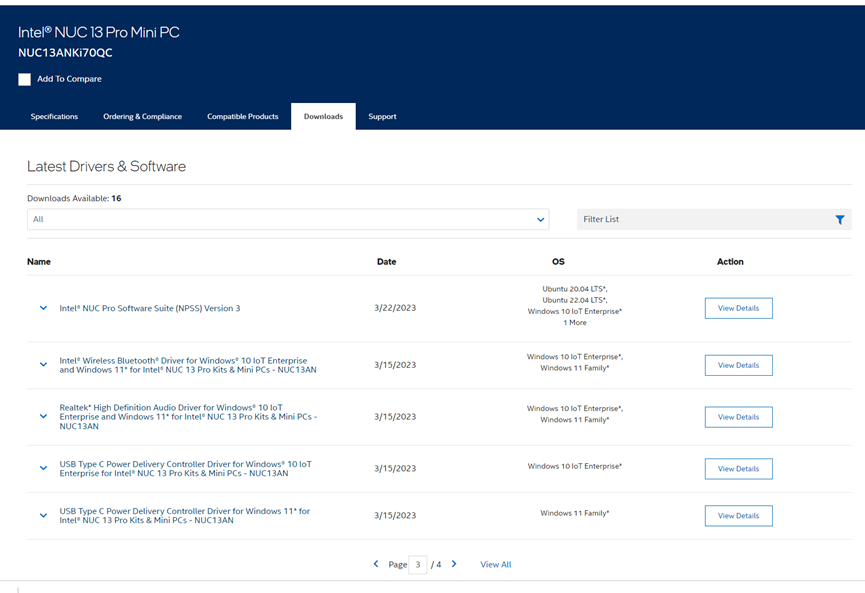This screenshot has width=865, height=593.
Task: Go to the next page arrow
Action: (x=454, y=564)
